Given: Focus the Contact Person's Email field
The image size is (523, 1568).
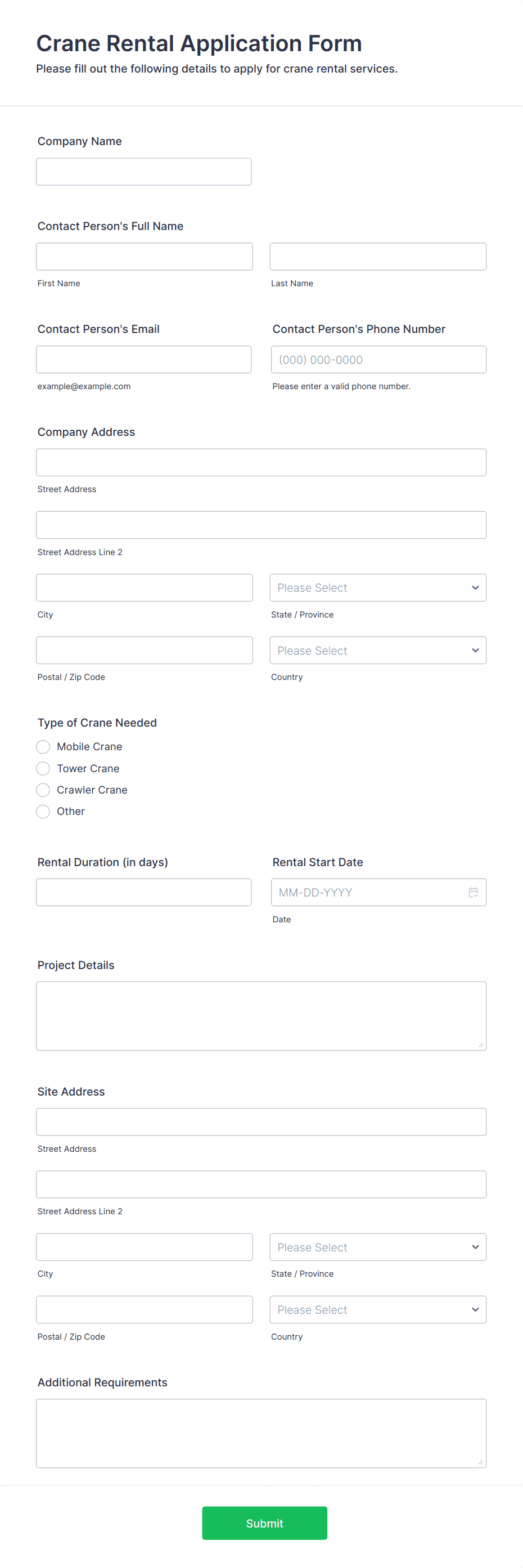Looking at the screenshot, I should [x=144, y=359].
